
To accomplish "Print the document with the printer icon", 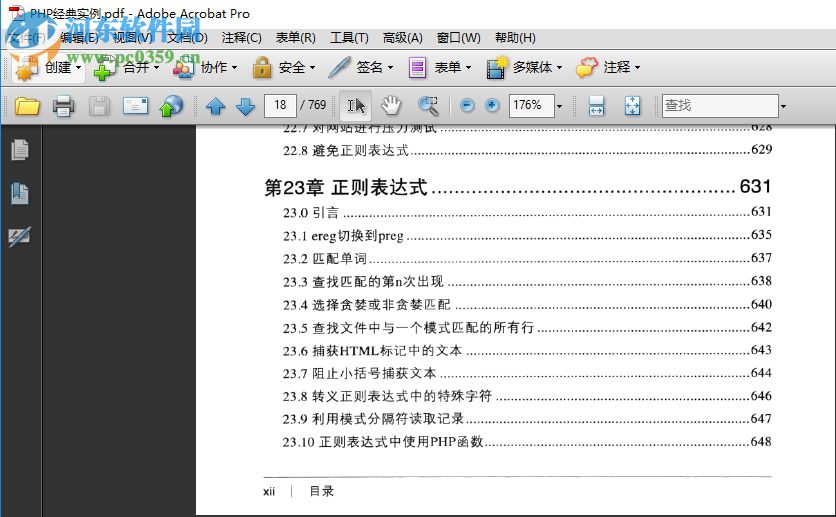I will (63, 106).
